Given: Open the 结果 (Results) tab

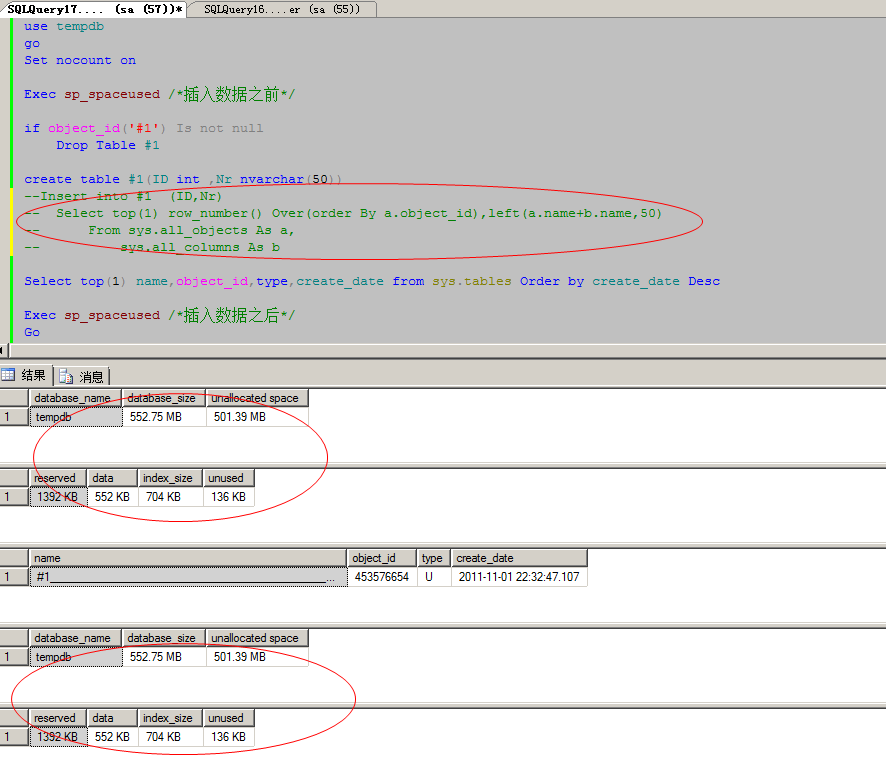Looking at the screenshot, I should point(33,376).
